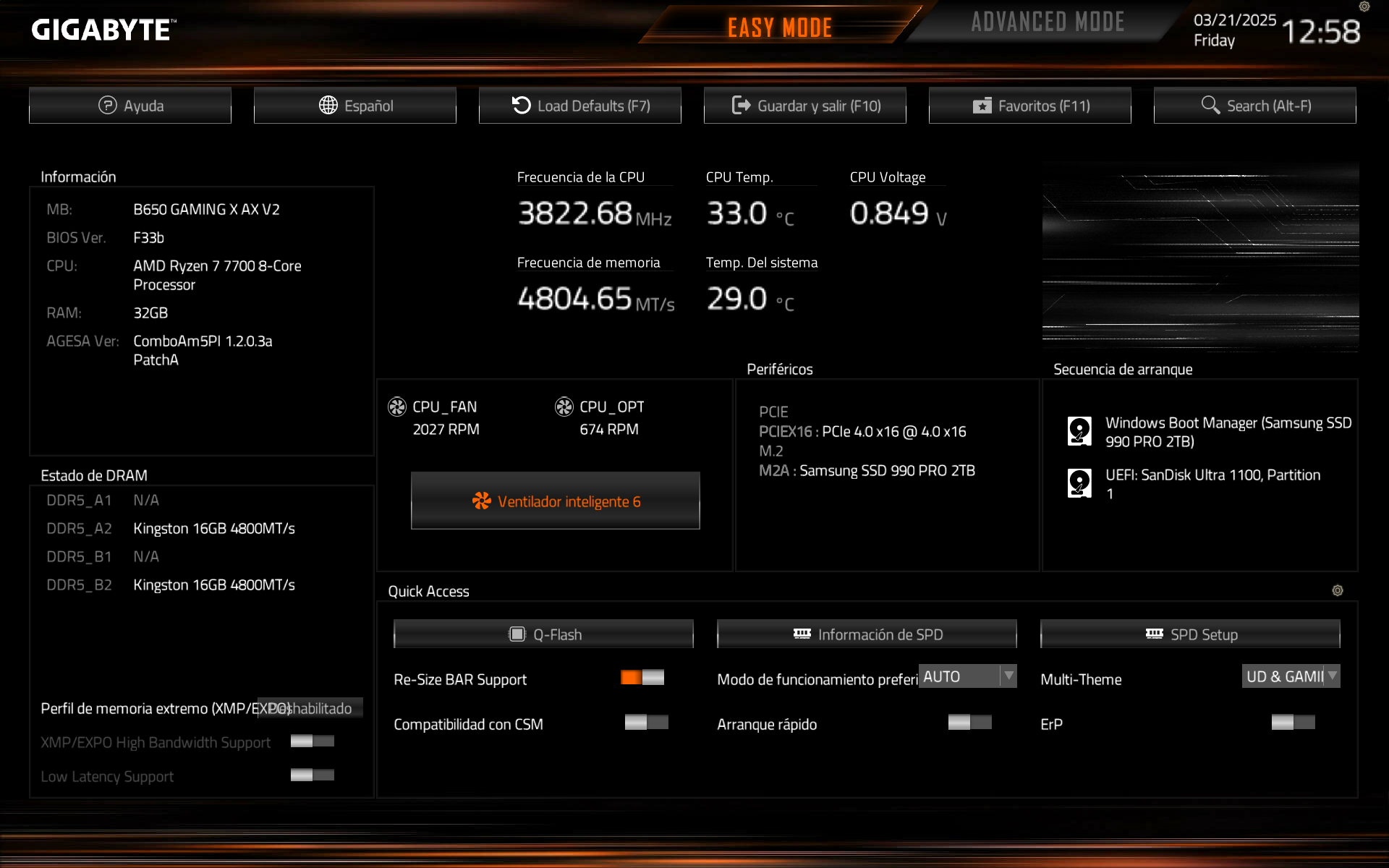This screenshot has width=1389, height=868.
Task: Click the Quick Access settings gear icon
Action: (1338, 591)
